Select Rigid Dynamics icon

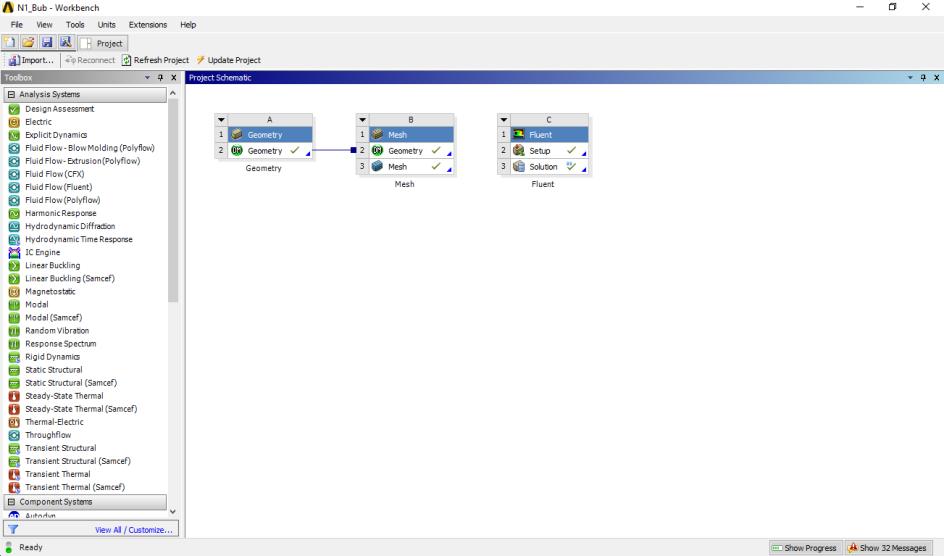point(14,357)
